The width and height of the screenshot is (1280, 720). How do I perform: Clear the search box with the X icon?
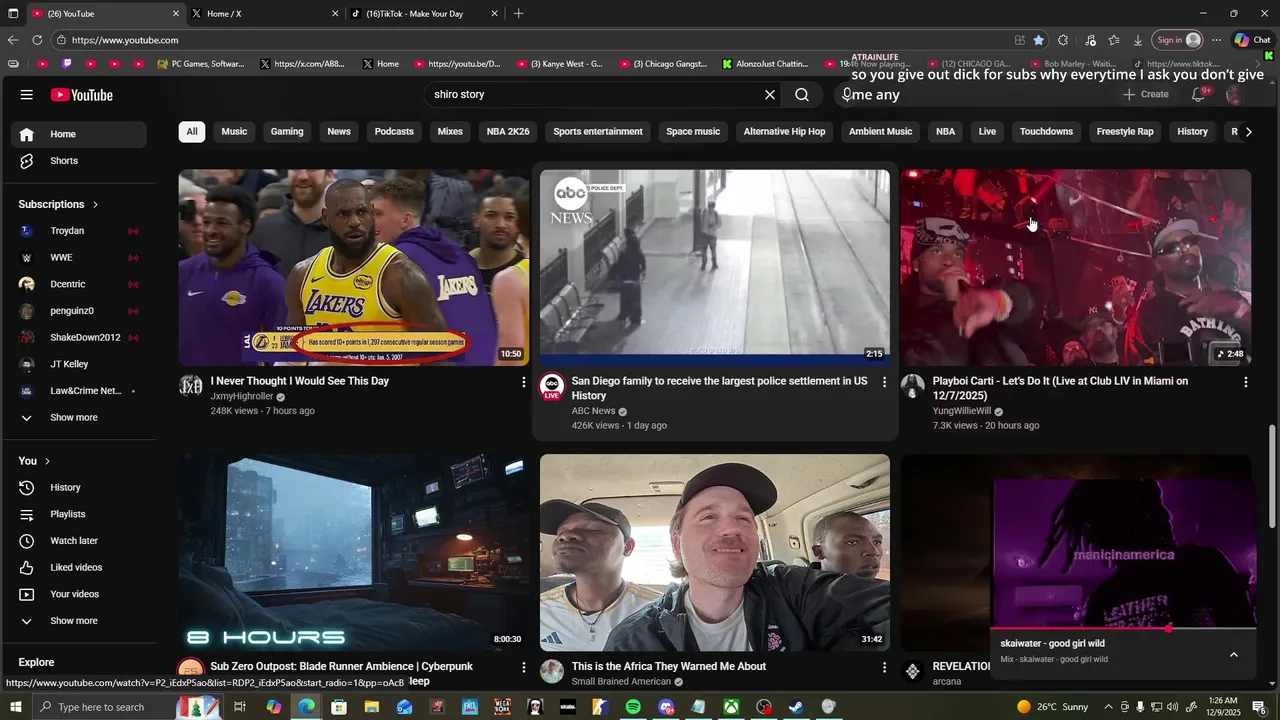(x=770, y=95)
